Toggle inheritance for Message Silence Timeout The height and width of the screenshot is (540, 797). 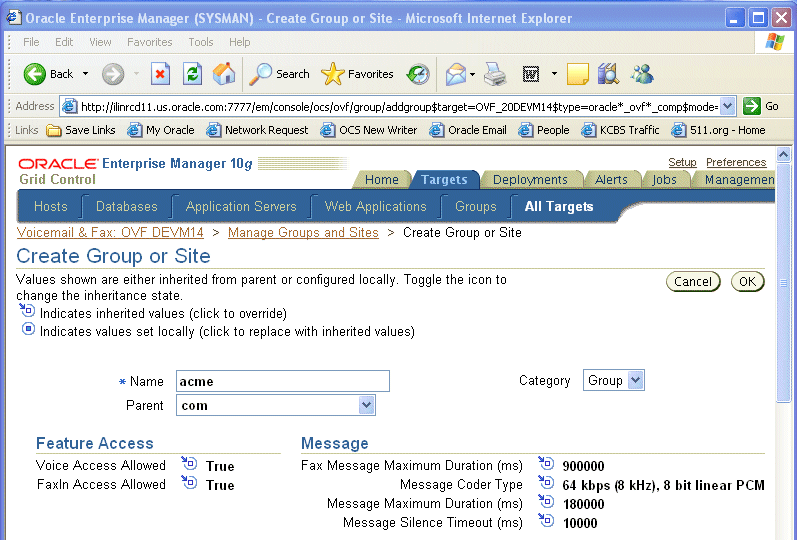click(546, 520)
